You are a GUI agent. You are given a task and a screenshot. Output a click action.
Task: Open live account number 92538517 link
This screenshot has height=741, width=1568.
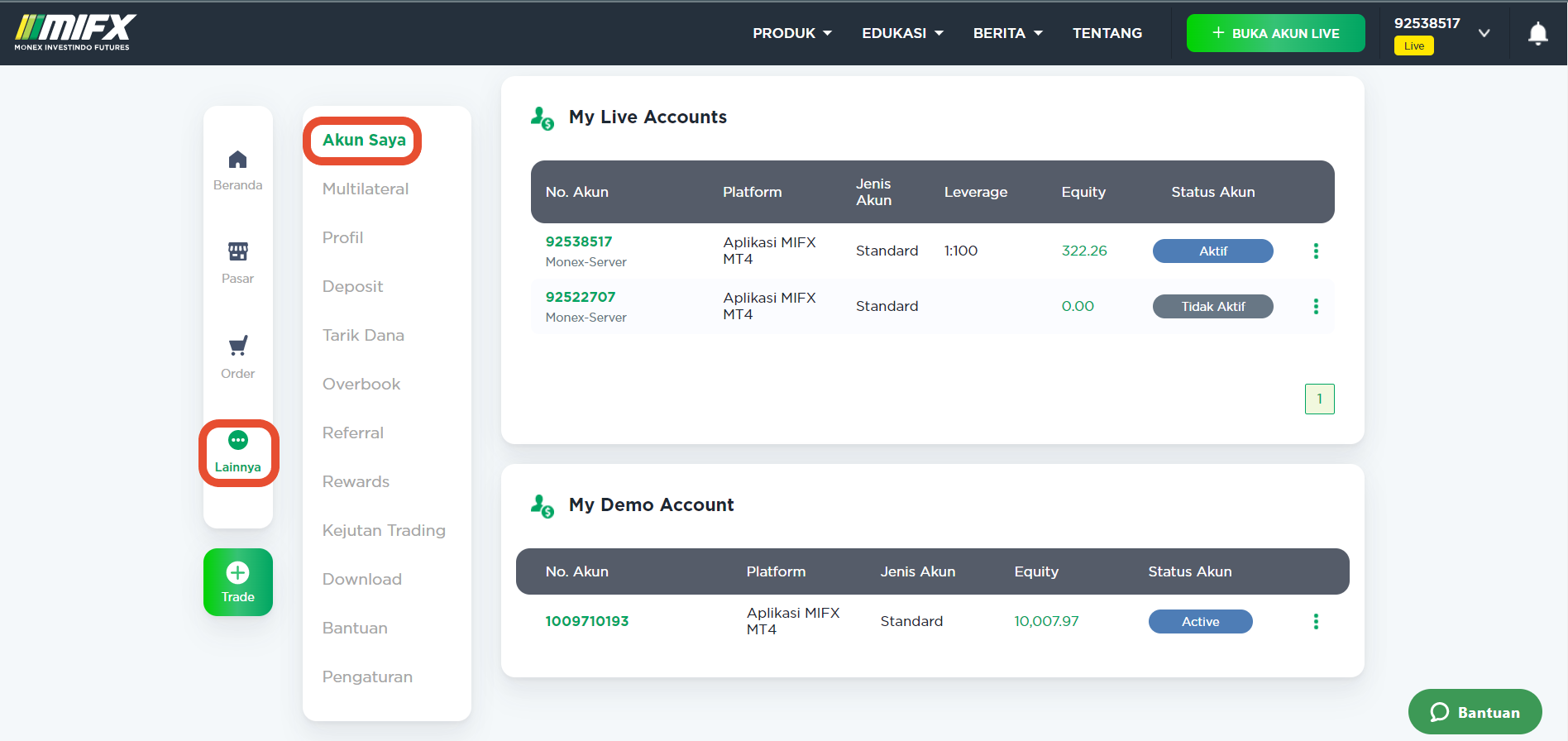tap(579, 241)
